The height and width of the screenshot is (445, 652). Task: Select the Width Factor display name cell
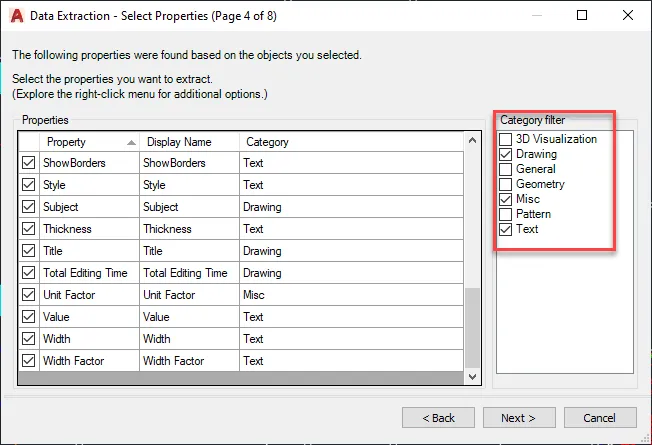(189, 361)
